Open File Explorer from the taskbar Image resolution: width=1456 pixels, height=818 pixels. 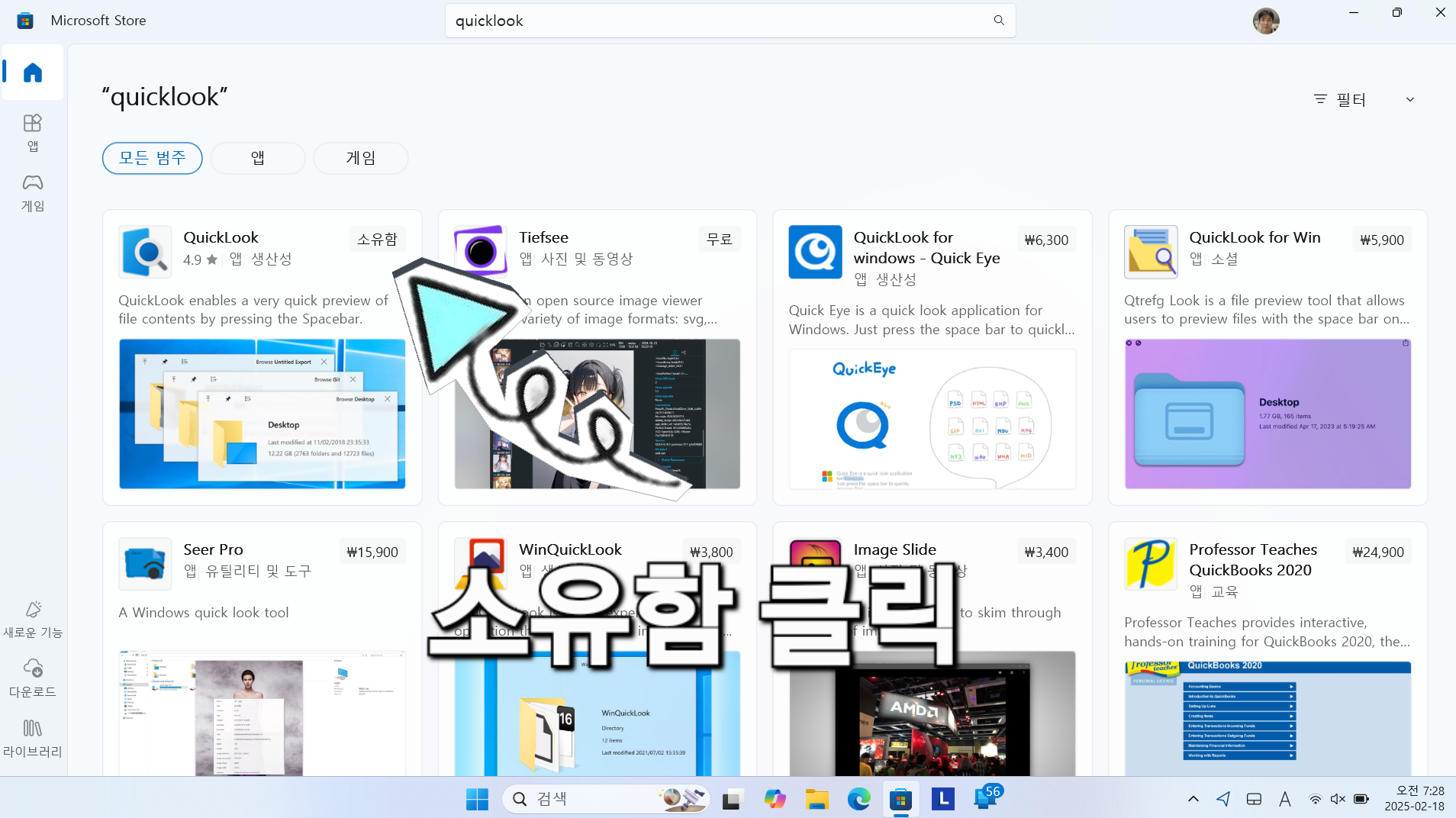tap(817, 799)
